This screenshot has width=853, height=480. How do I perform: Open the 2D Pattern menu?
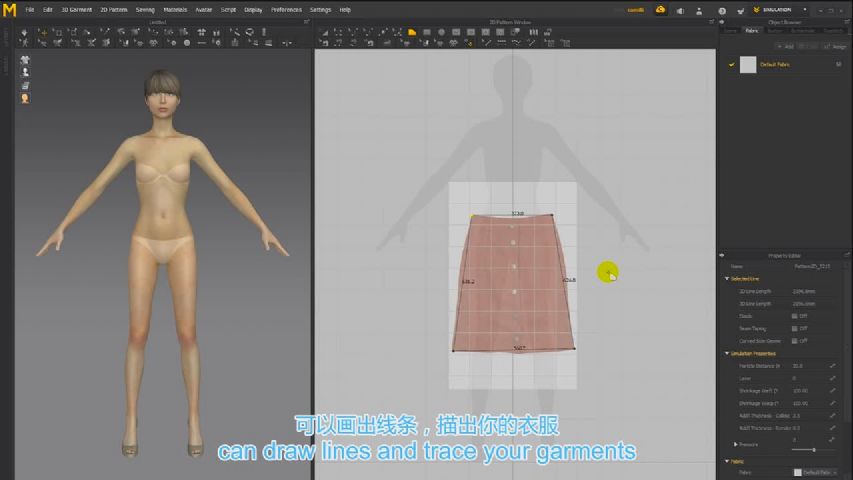pos(114,10)
